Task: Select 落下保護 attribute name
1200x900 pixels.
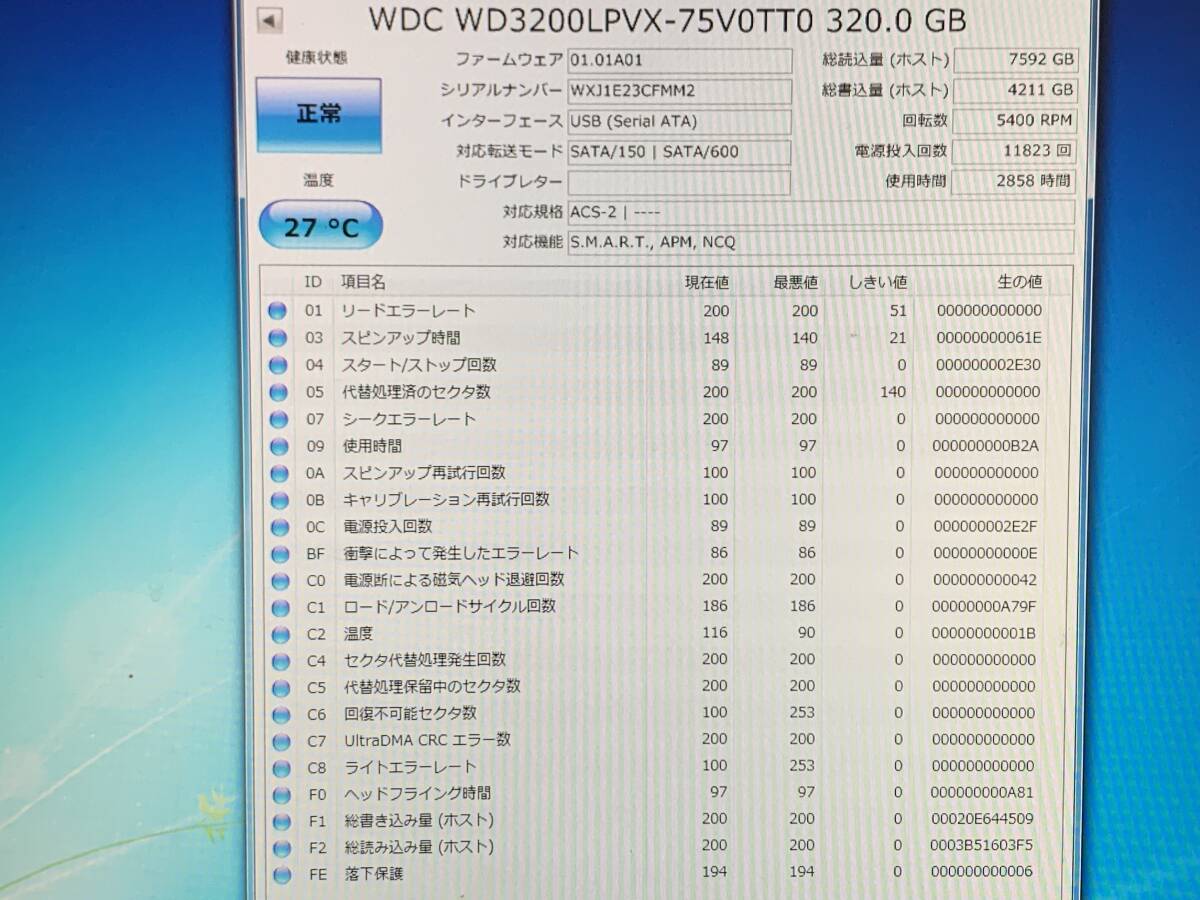Action: pos(374,873)
